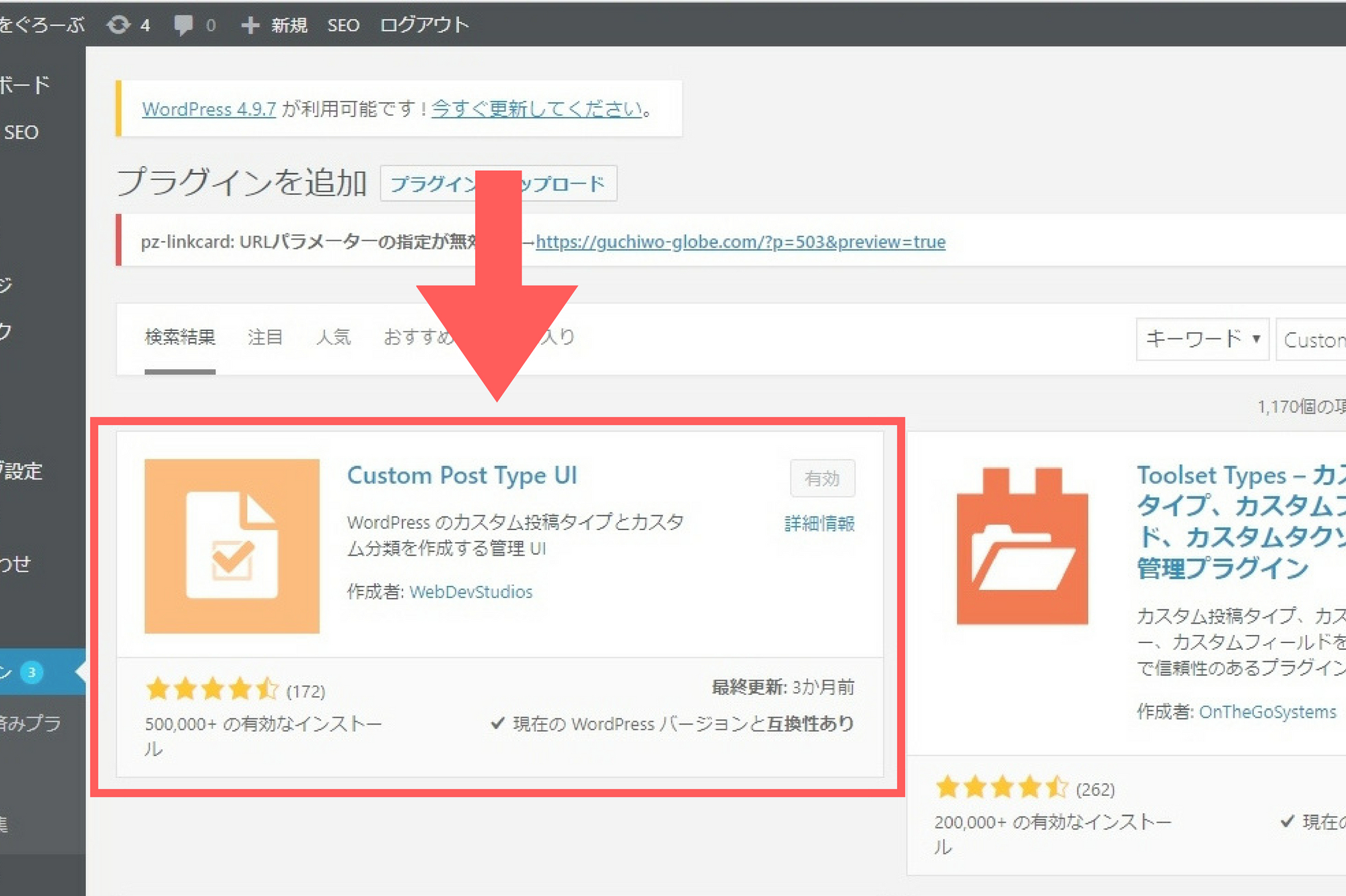Open the Toolset Types plugin title link

1242,521
